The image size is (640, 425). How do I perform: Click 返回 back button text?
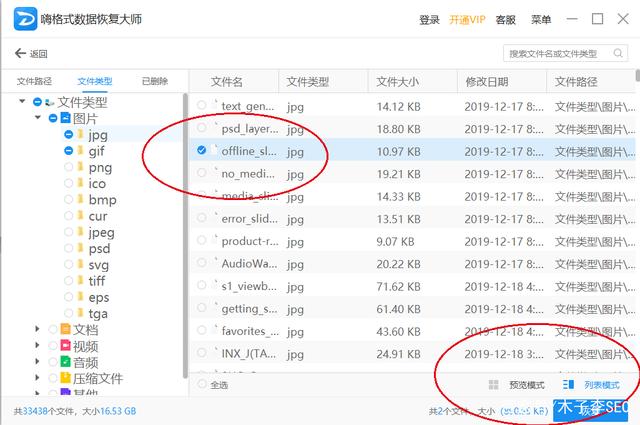pos(38,53)
